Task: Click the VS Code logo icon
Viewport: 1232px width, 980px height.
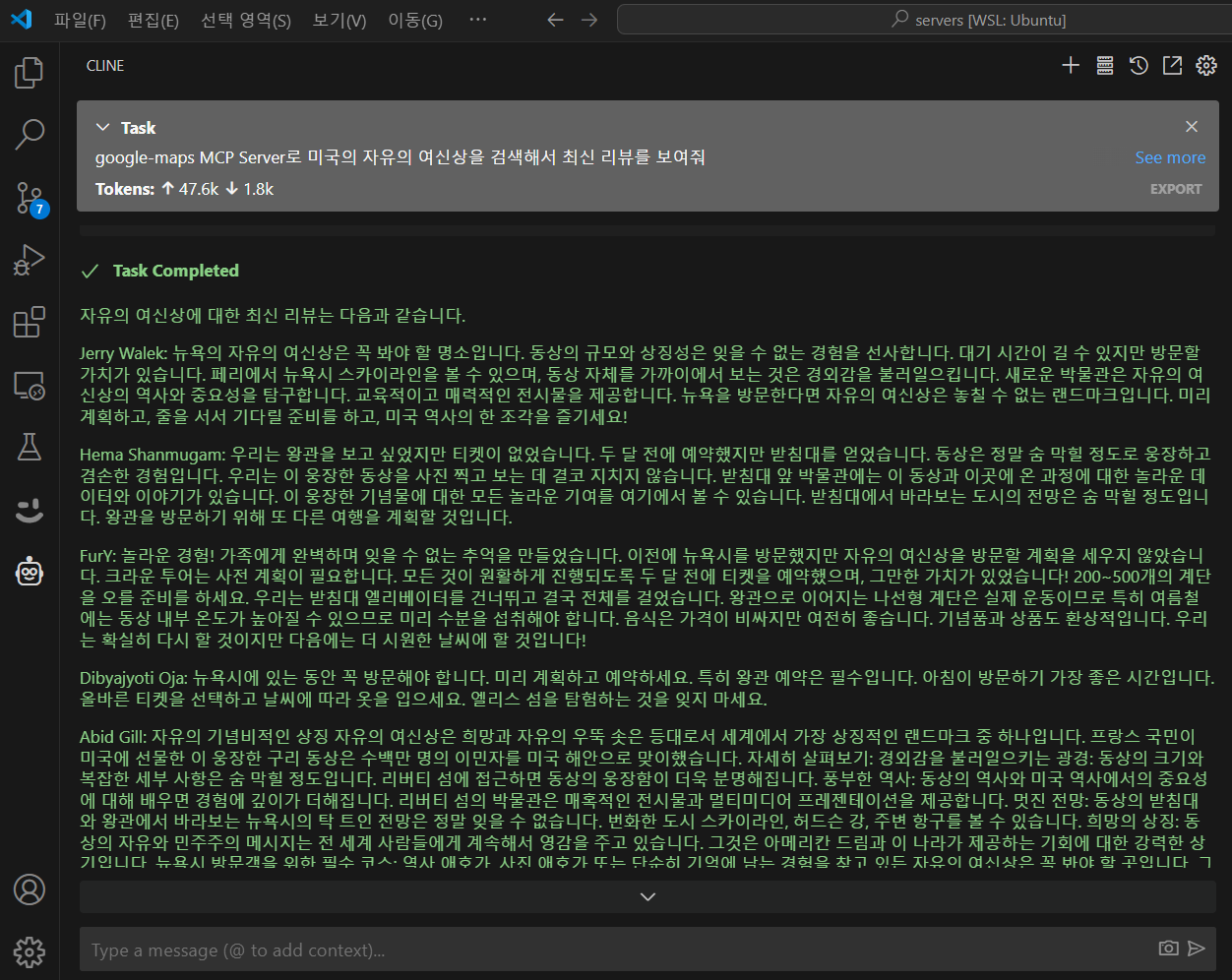Action: click(22, 19)
